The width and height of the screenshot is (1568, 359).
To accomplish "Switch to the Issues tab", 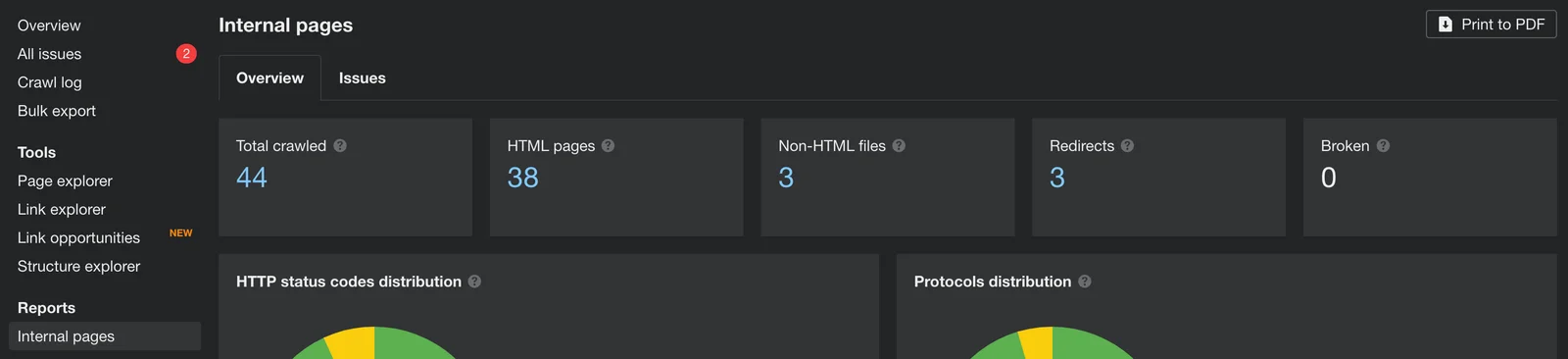I will point(362,77).
